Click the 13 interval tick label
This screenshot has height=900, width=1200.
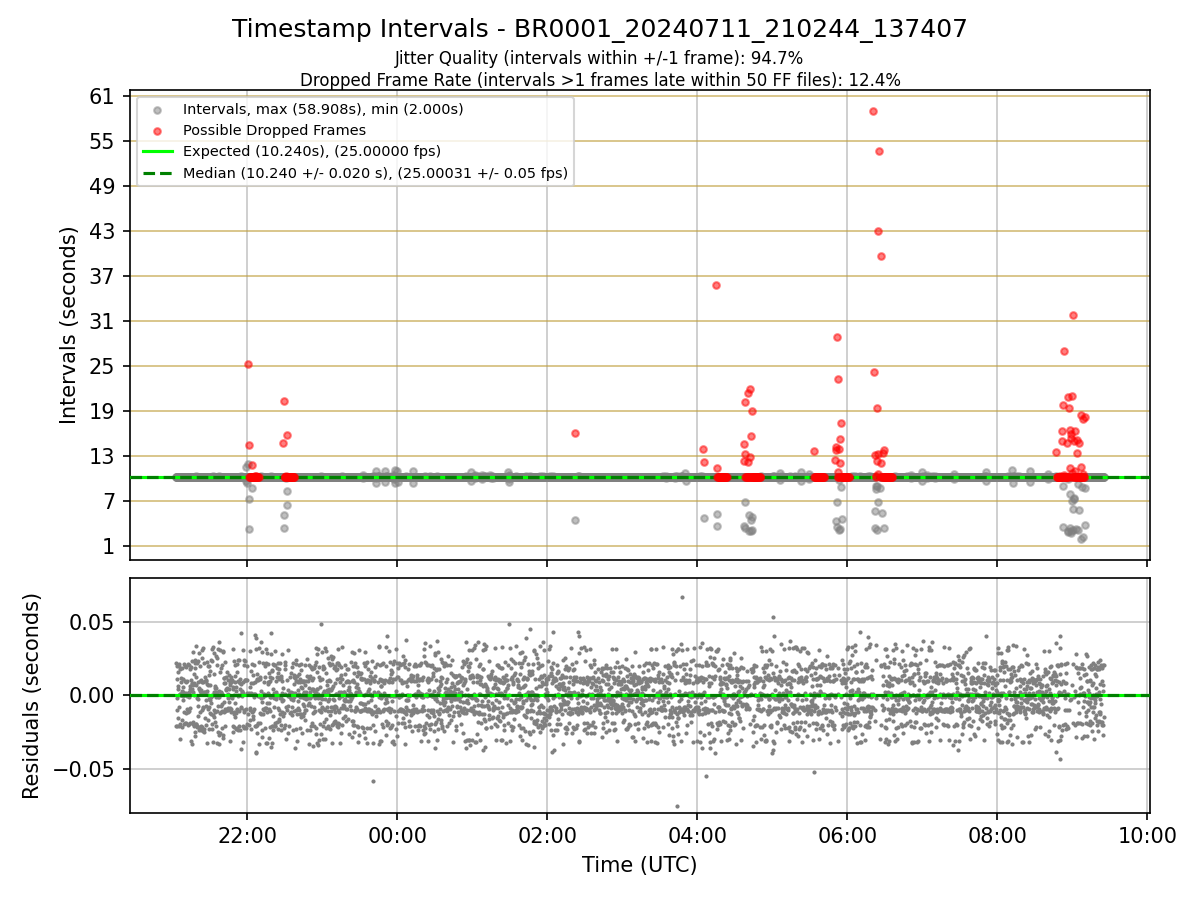point(103,456)
